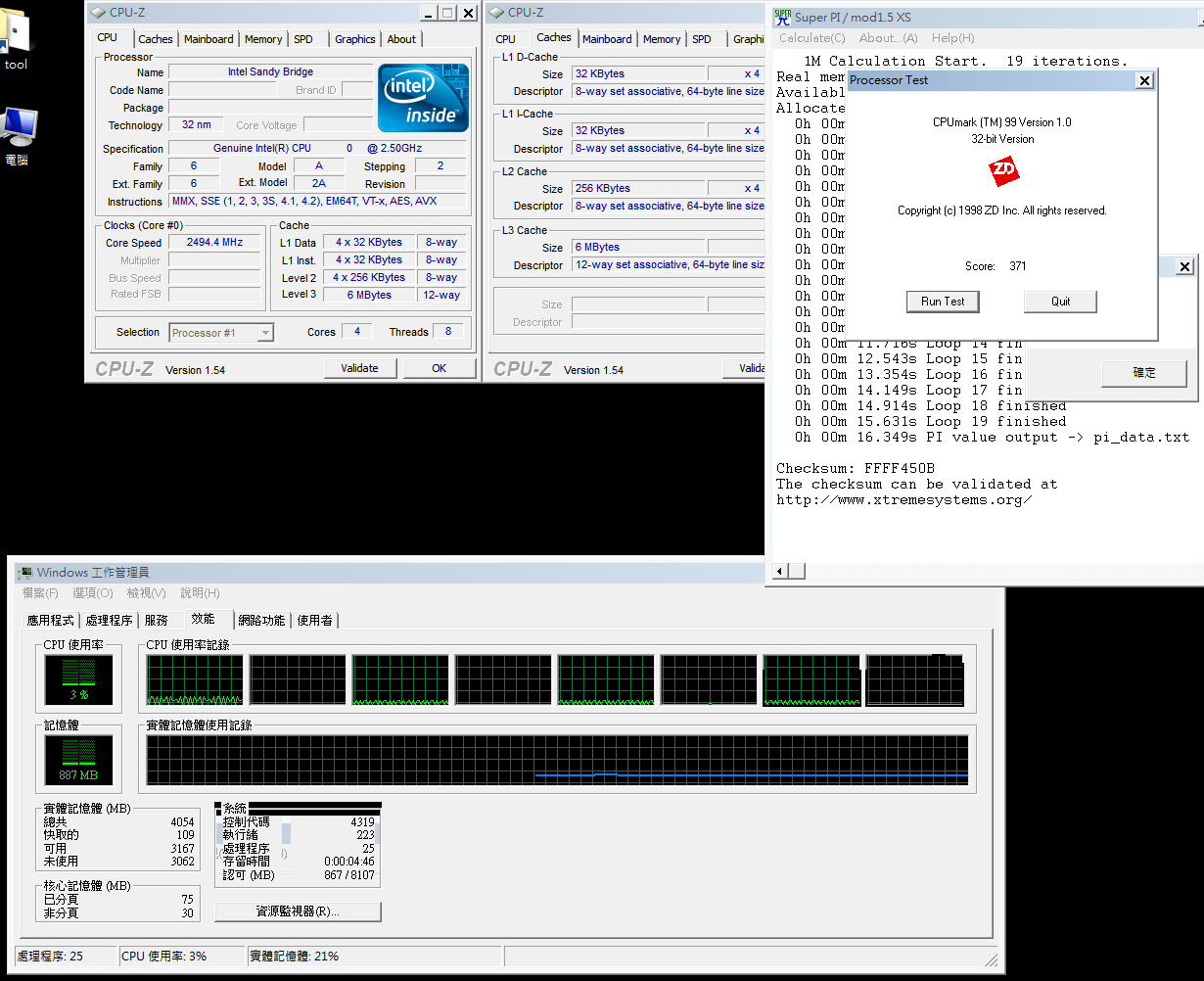
Task: Click the 確定 button in Super PI dialog
Action: click(x=1144, y=372)
